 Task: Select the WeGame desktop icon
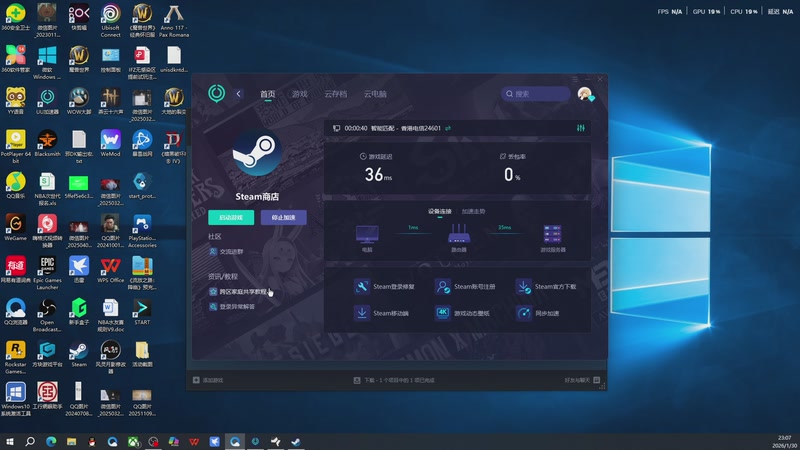click(x=15, y=228)
